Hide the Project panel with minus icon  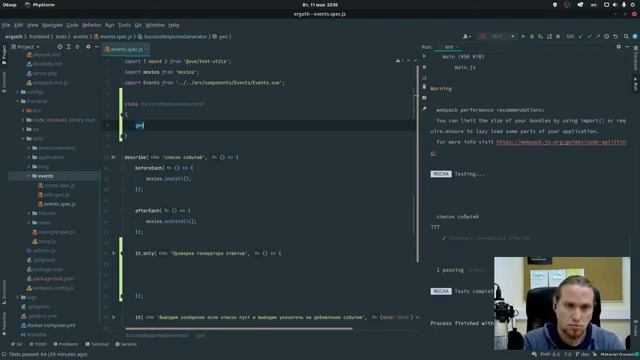click(97, 47)
